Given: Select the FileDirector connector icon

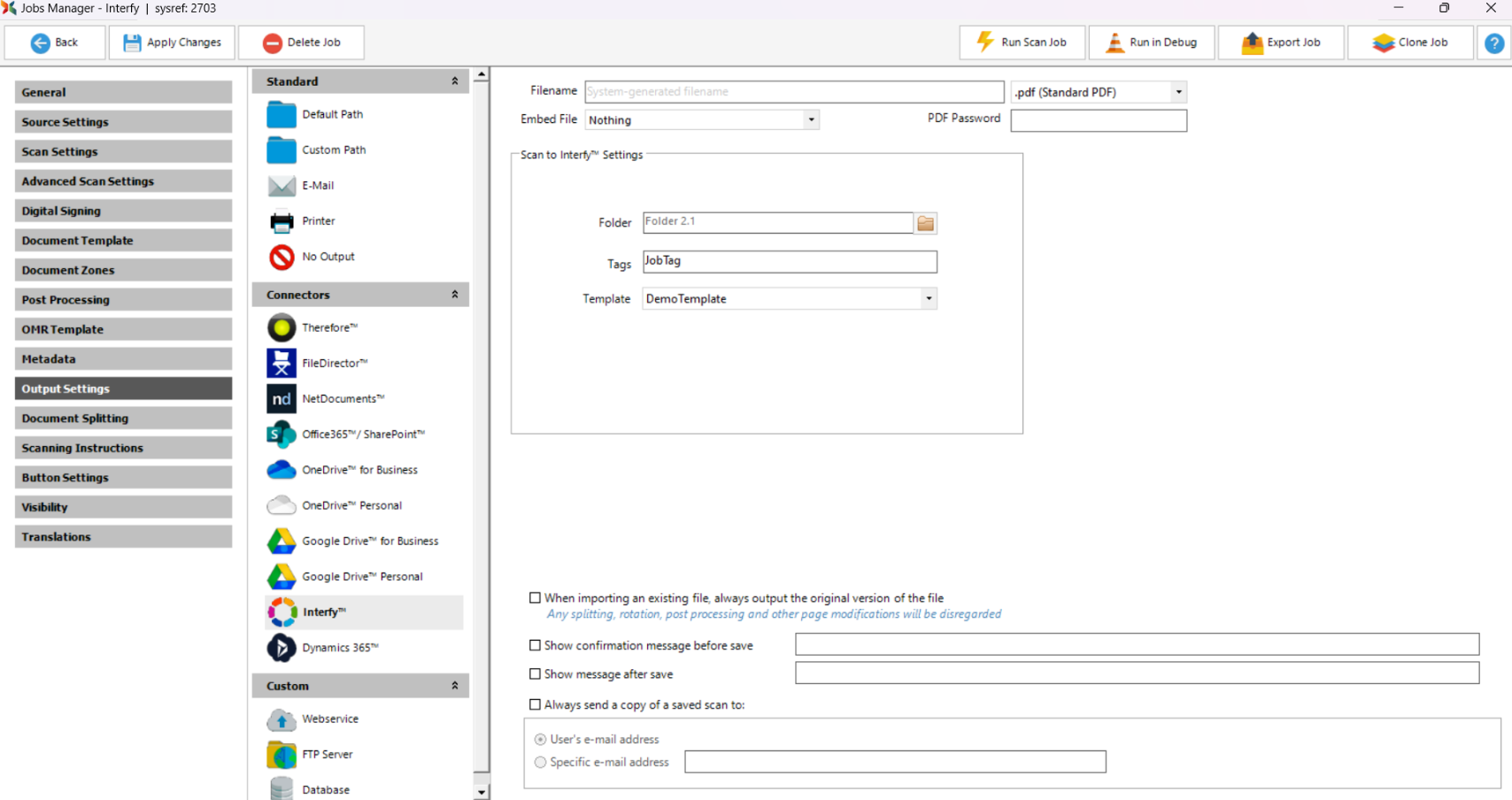Looking at the screenshot, I should click(282, 363).
